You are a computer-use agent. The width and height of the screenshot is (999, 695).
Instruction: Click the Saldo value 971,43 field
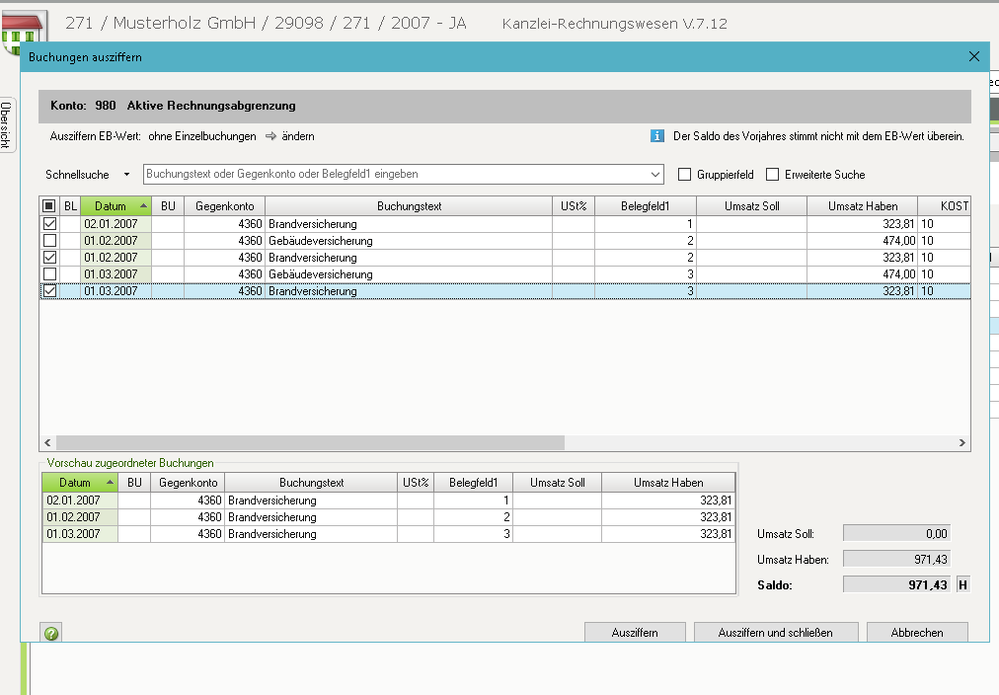pos(896,585)
